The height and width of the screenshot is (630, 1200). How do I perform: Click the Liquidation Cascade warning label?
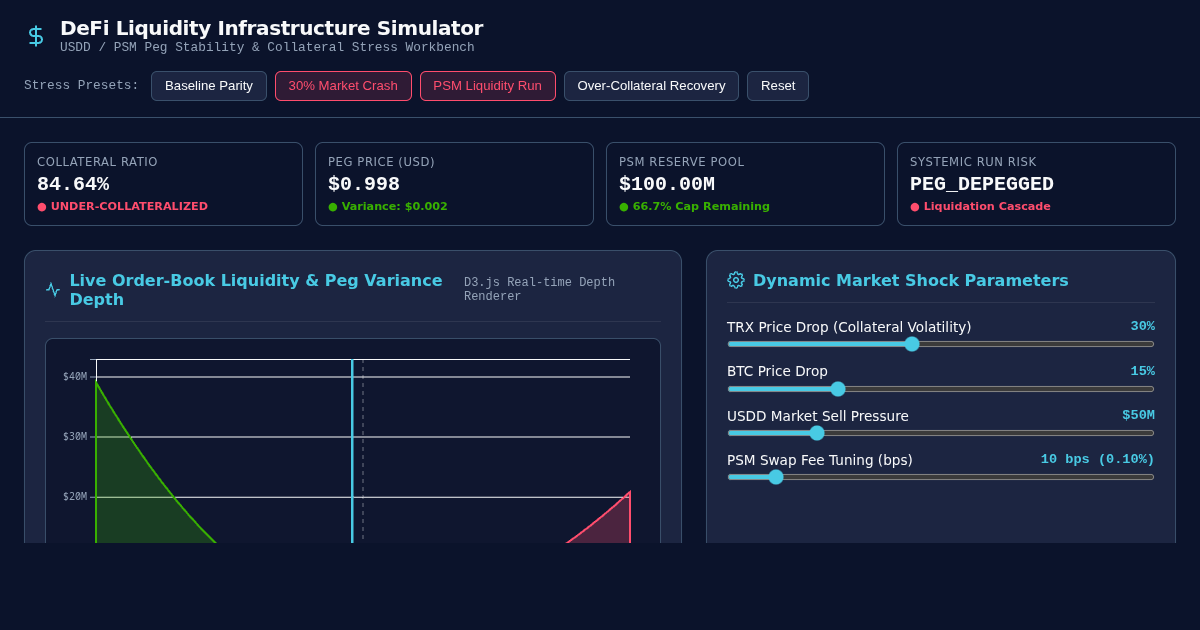coord(987,207)
